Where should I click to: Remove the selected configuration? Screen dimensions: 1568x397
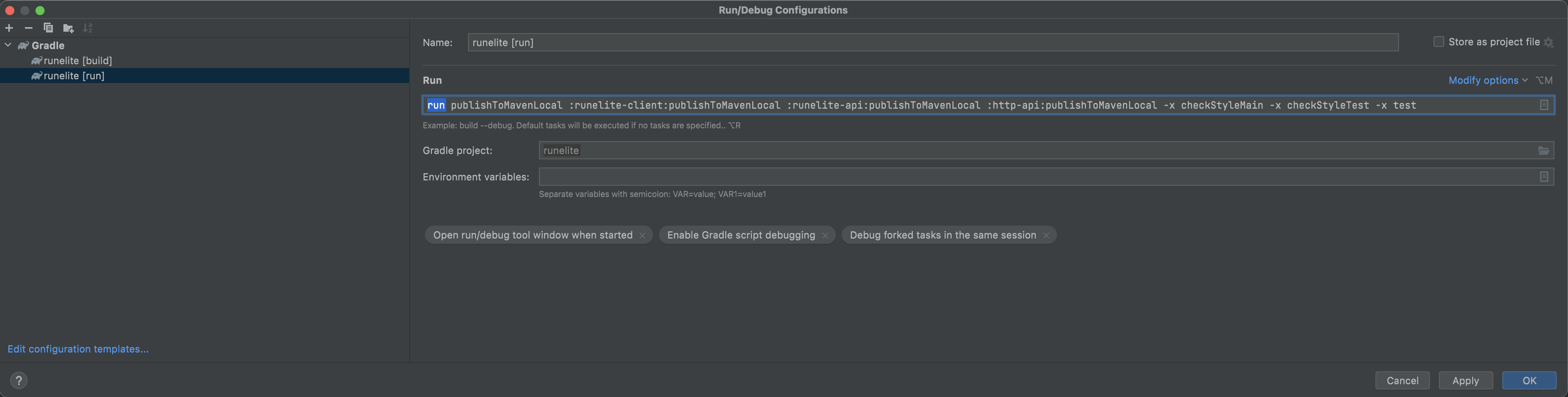[x=29, y=28]
